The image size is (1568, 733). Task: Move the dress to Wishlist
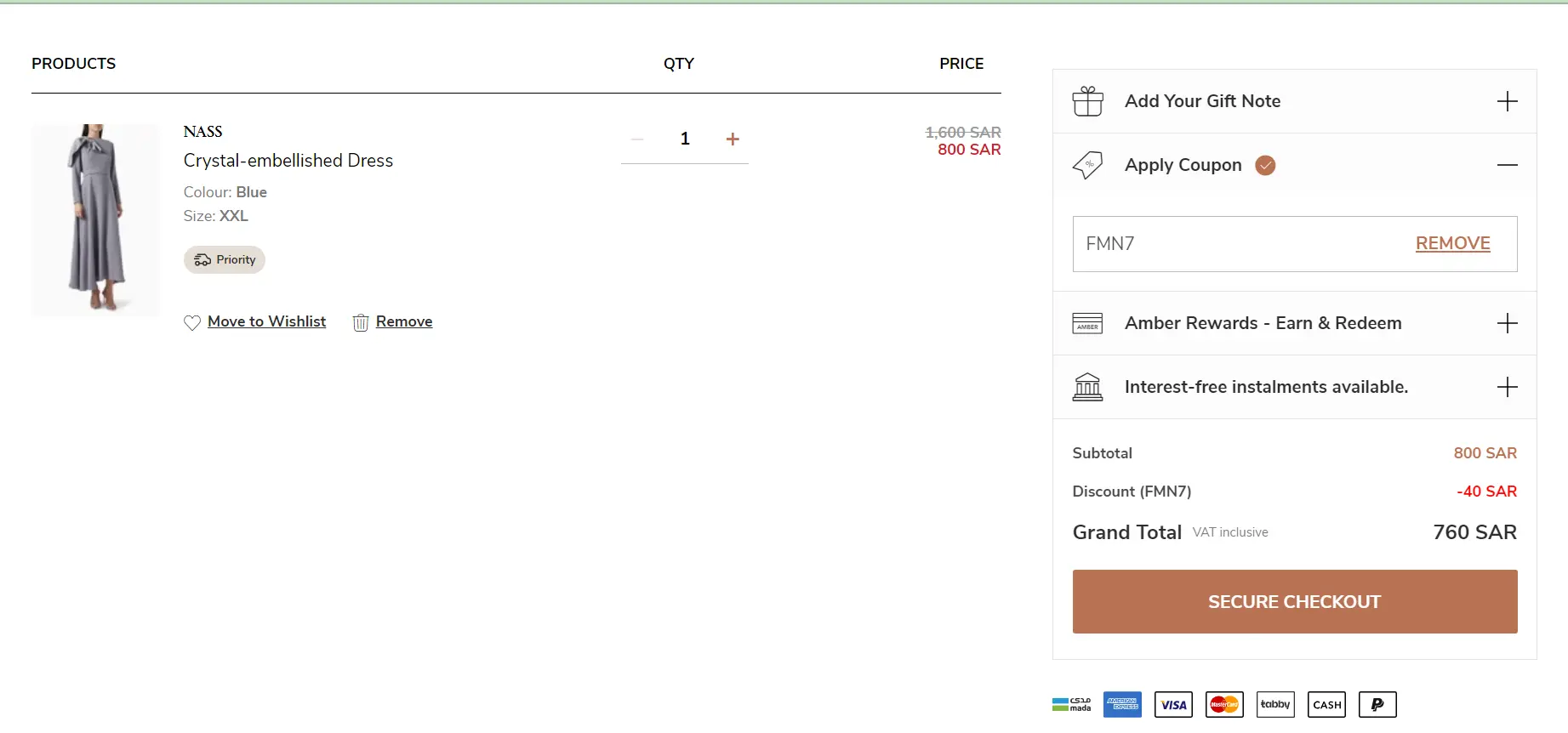266,321
